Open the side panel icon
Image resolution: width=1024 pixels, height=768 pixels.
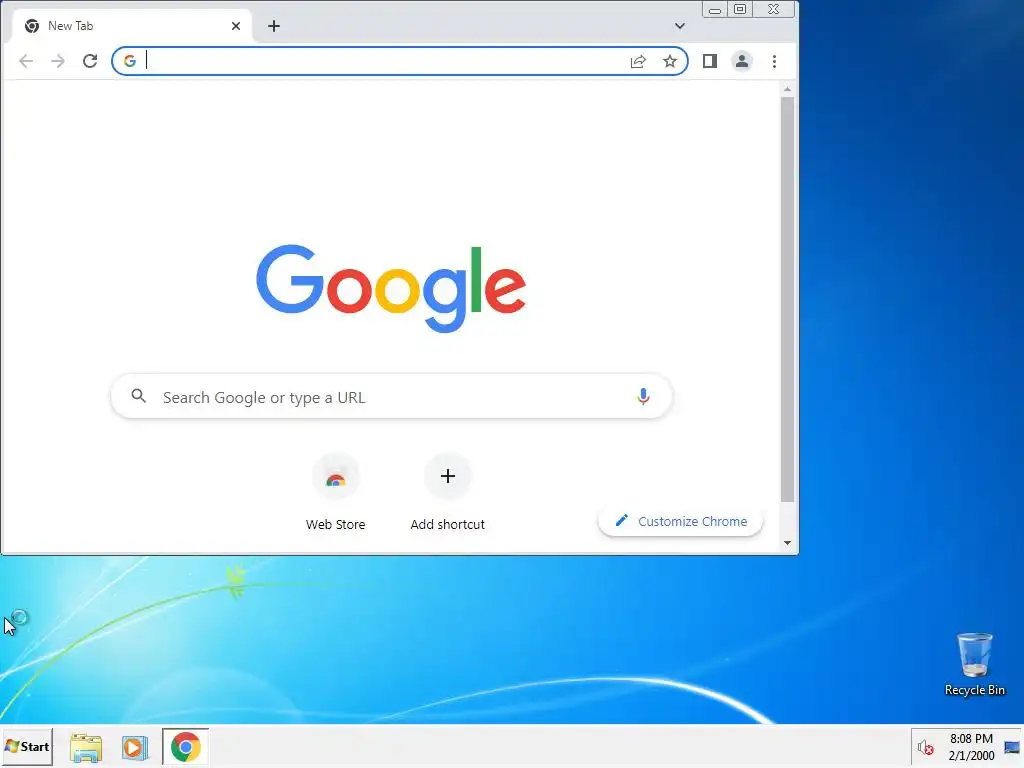(710, 61)
